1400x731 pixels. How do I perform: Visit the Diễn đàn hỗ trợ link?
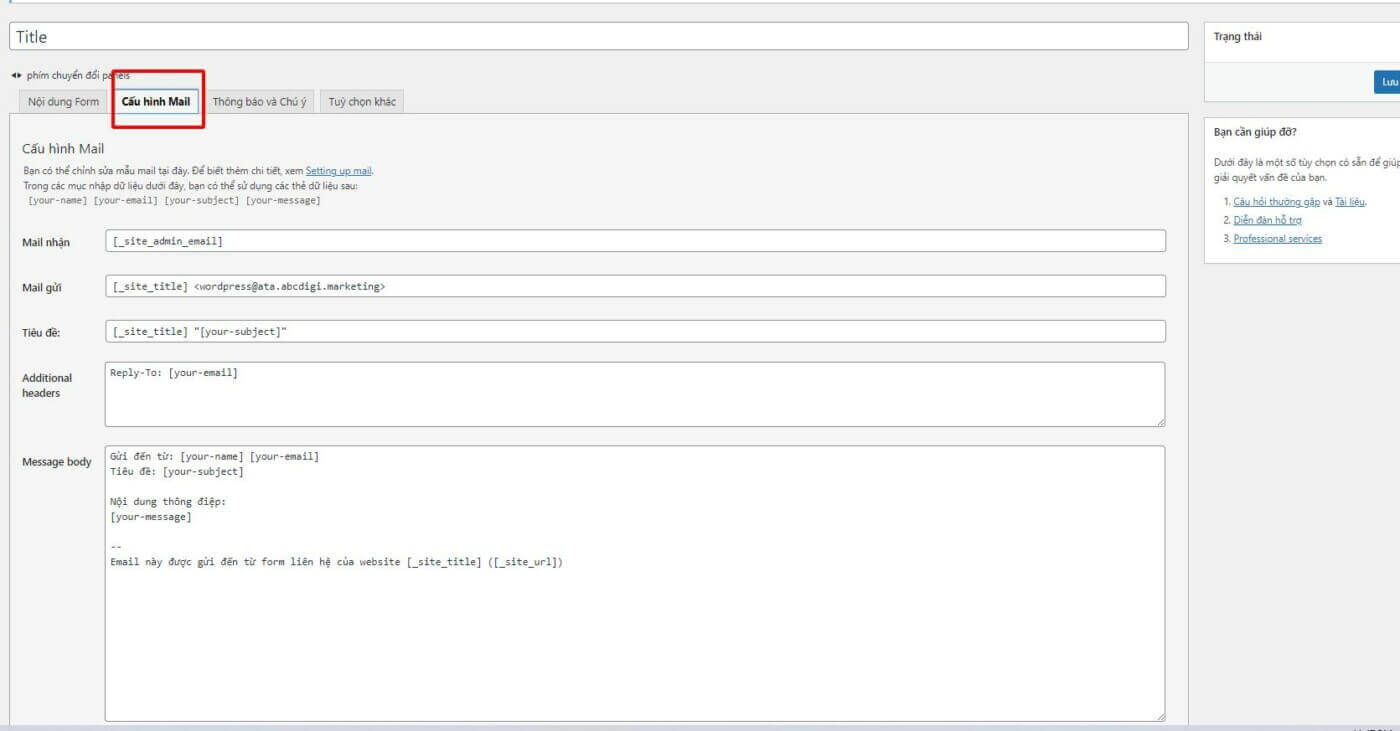coord(1267,220)
